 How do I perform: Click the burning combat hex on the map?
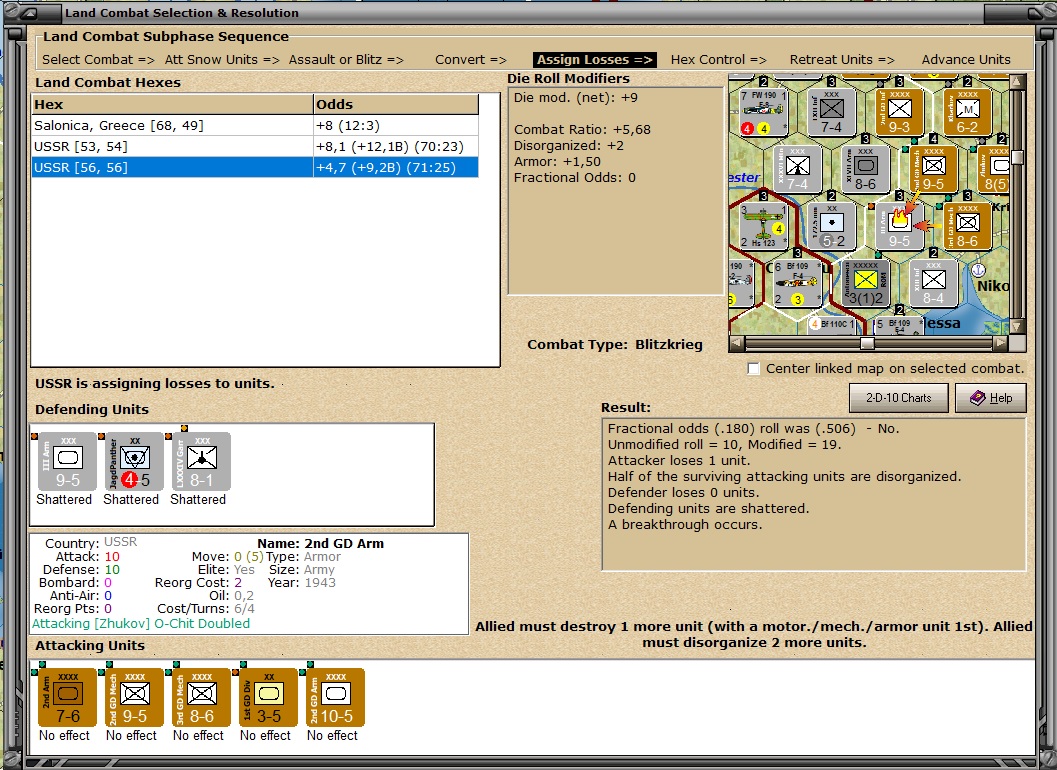(x=899, y=222)
